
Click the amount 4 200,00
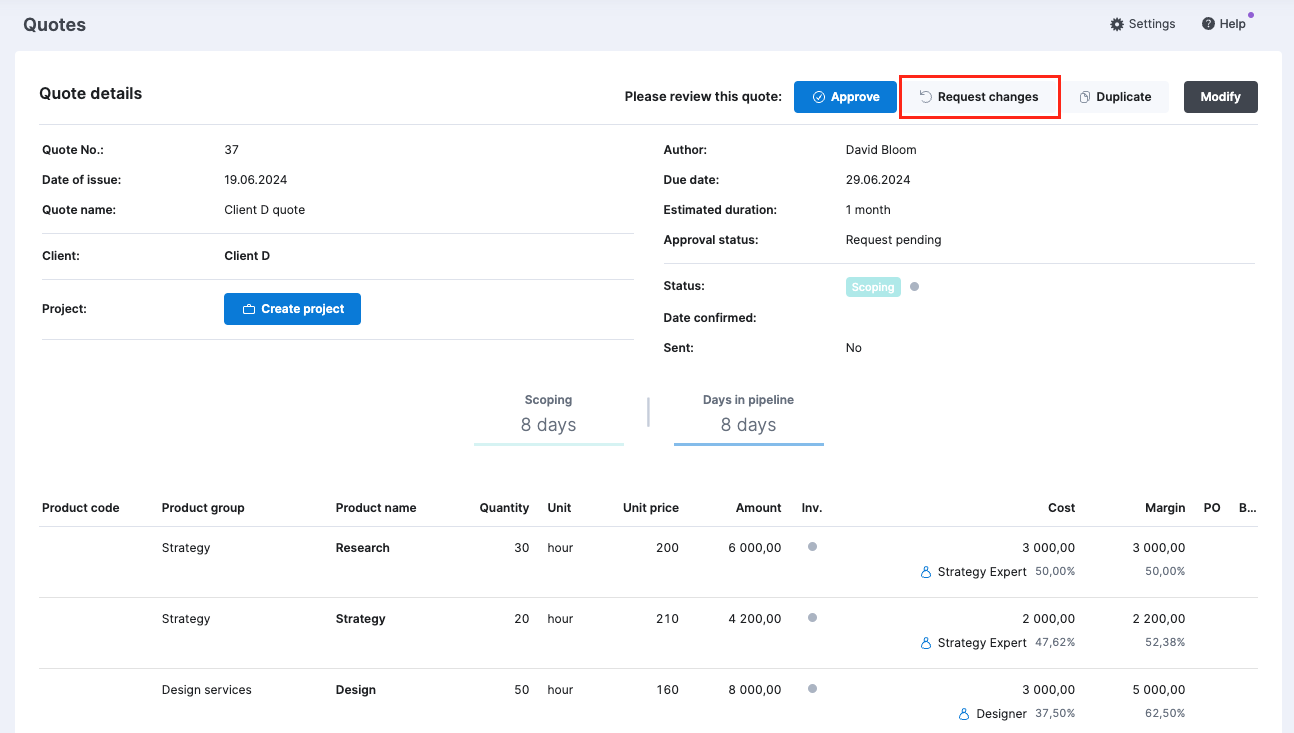(755, 619)
